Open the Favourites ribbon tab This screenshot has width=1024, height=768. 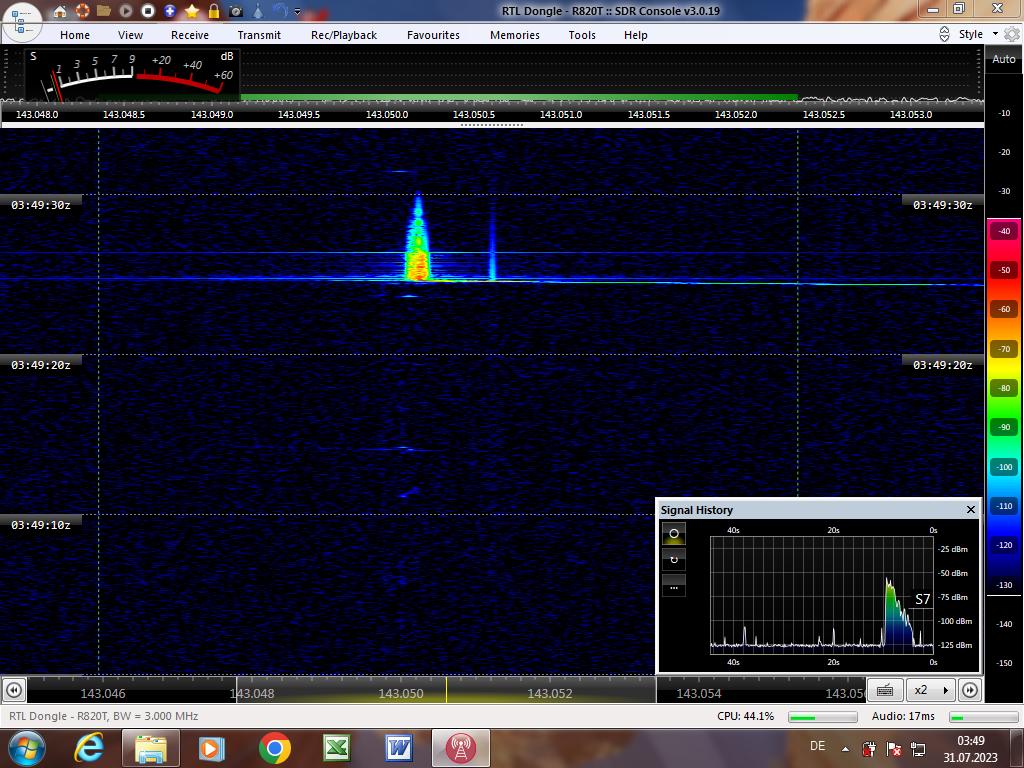pyautogui.click(x=434, y=35)
